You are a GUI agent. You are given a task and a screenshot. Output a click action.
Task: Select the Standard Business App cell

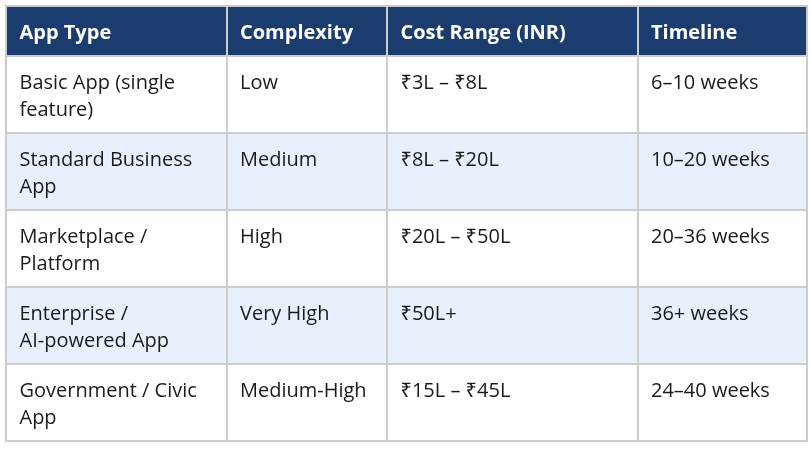(x=106, y=173)
